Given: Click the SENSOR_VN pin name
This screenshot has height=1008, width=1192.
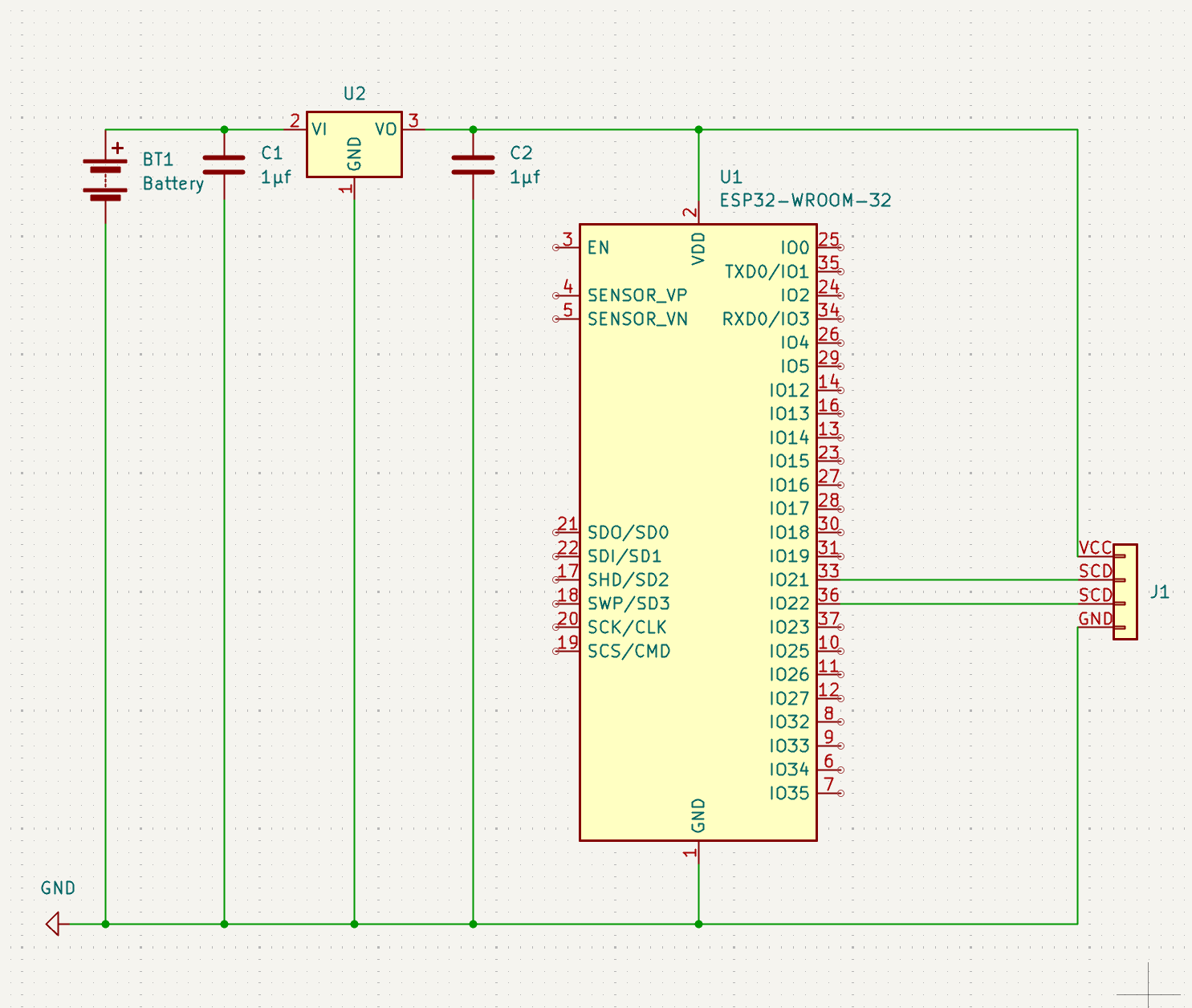Looking at the screenshot, I should pyautogui.click(x=637, y=319).
